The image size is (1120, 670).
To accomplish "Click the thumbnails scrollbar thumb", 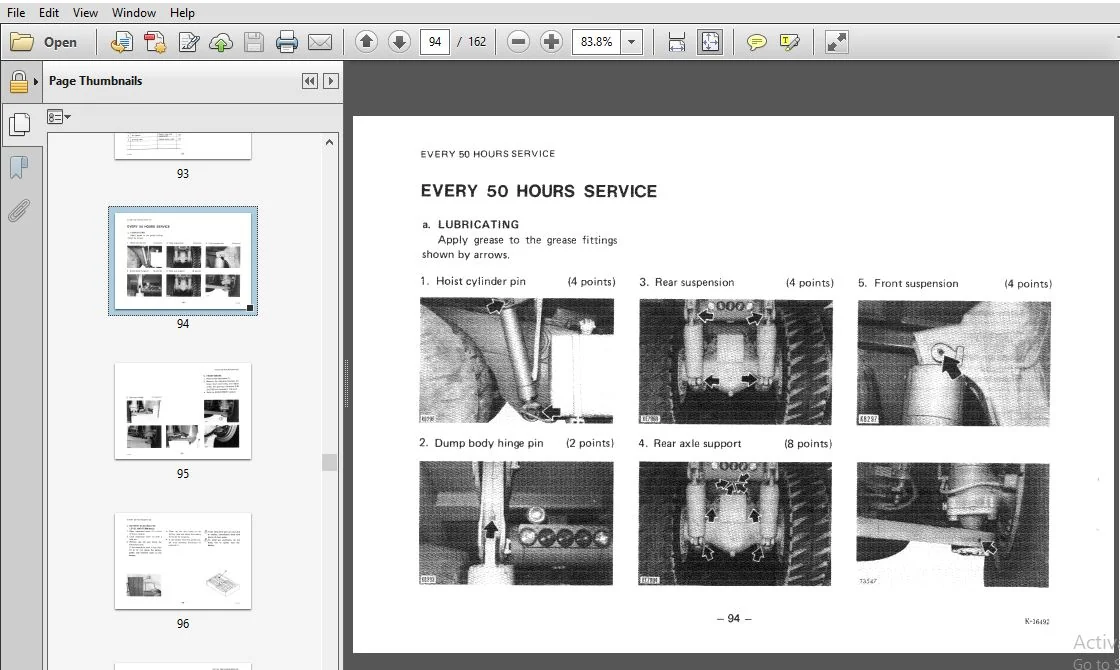I will [329, 462].
